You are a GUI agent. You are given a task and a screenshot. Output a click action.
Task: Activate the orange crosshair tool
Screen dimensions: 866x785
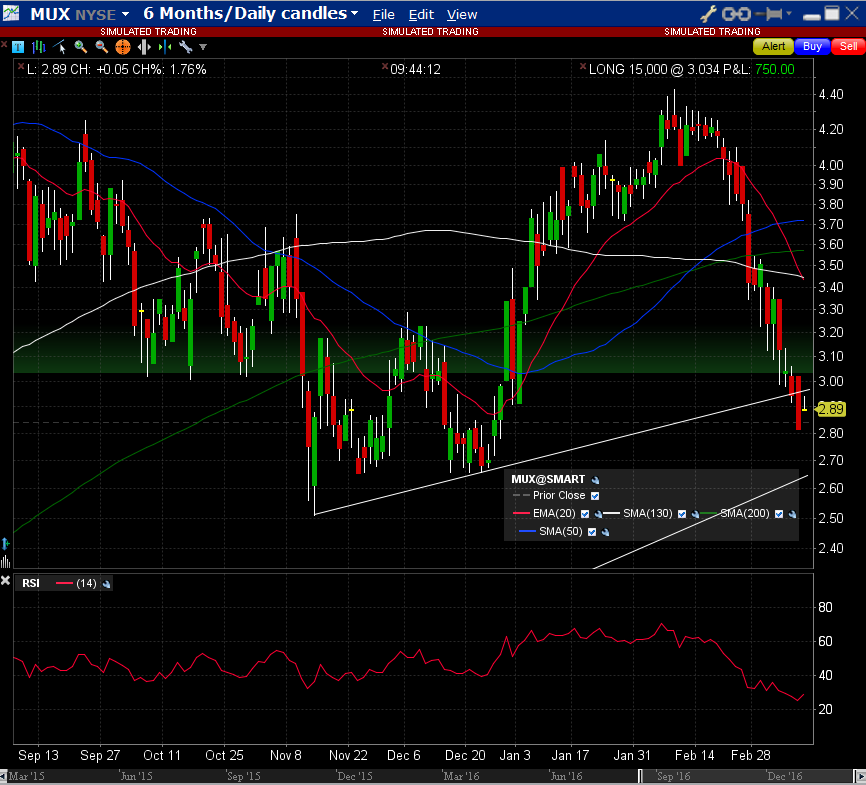123,47
